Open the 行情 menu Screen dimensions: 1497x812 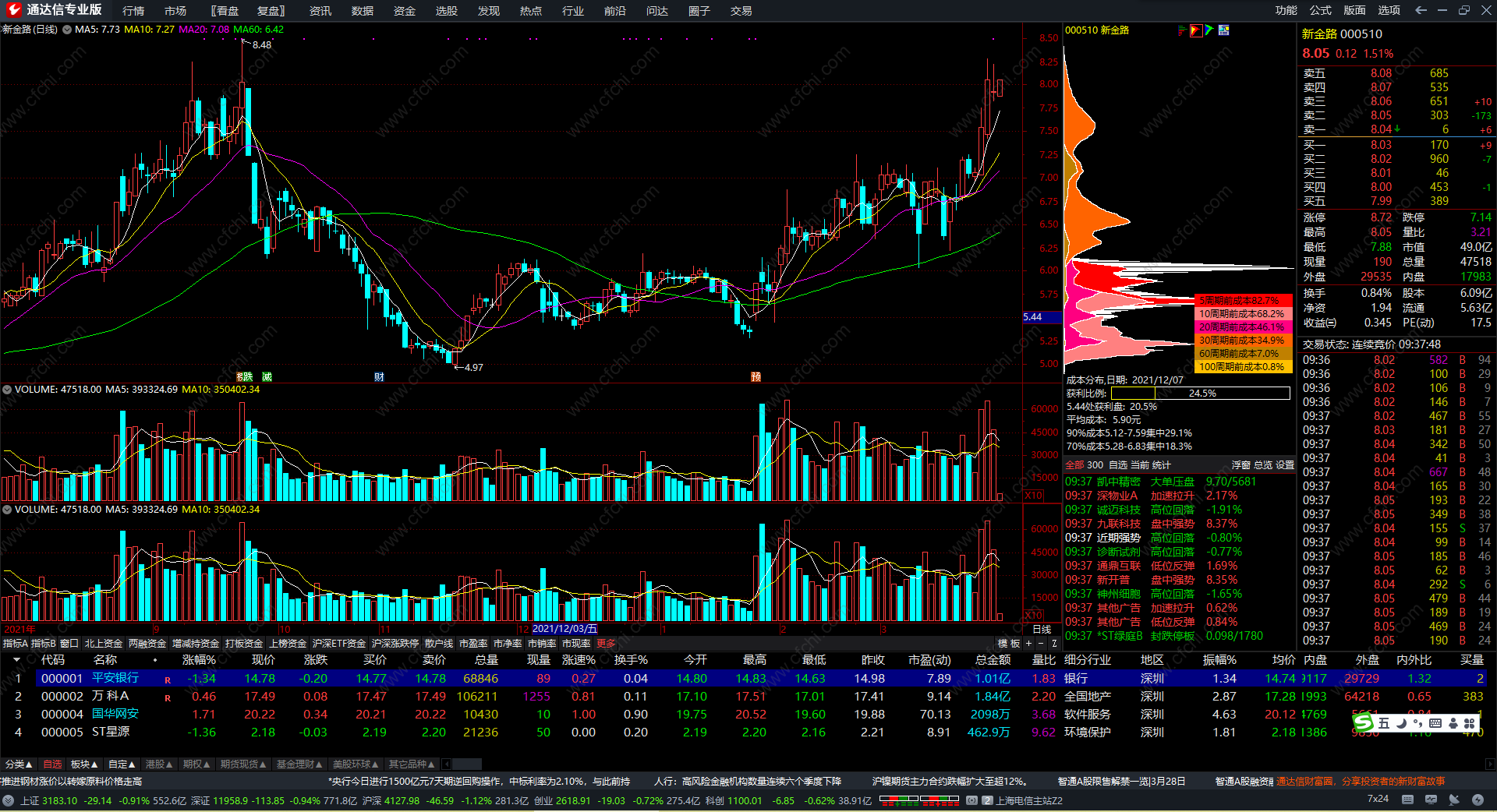(133, 11)
